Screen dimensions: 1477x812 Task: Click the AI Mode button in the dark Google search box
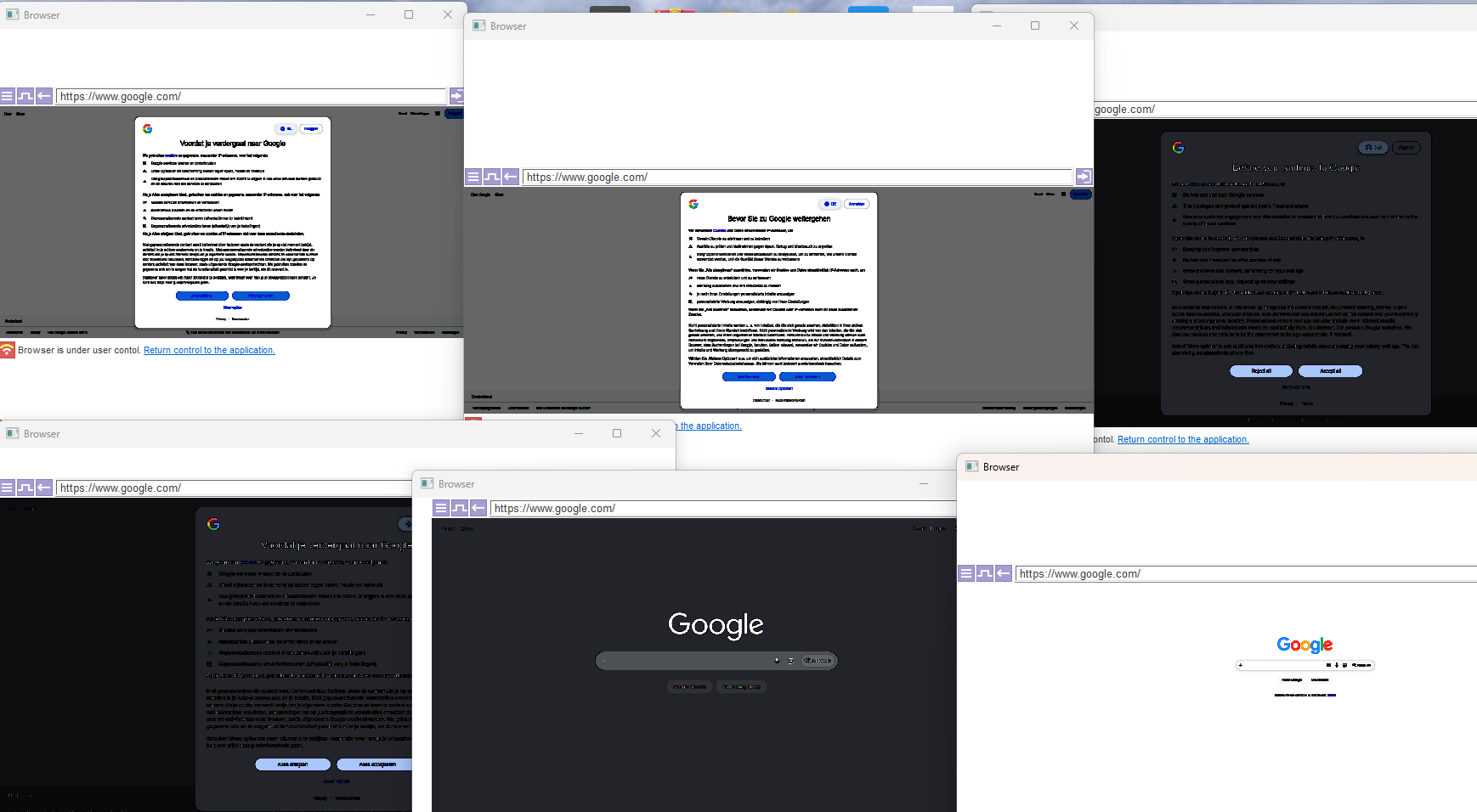[818, 661]
